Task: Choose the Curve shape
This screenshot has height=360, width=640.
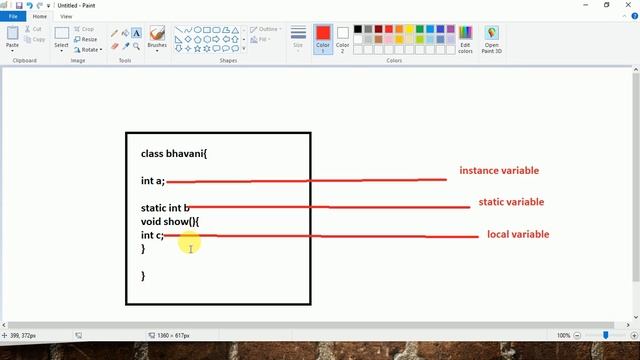Action: click(x=188, y=30)
